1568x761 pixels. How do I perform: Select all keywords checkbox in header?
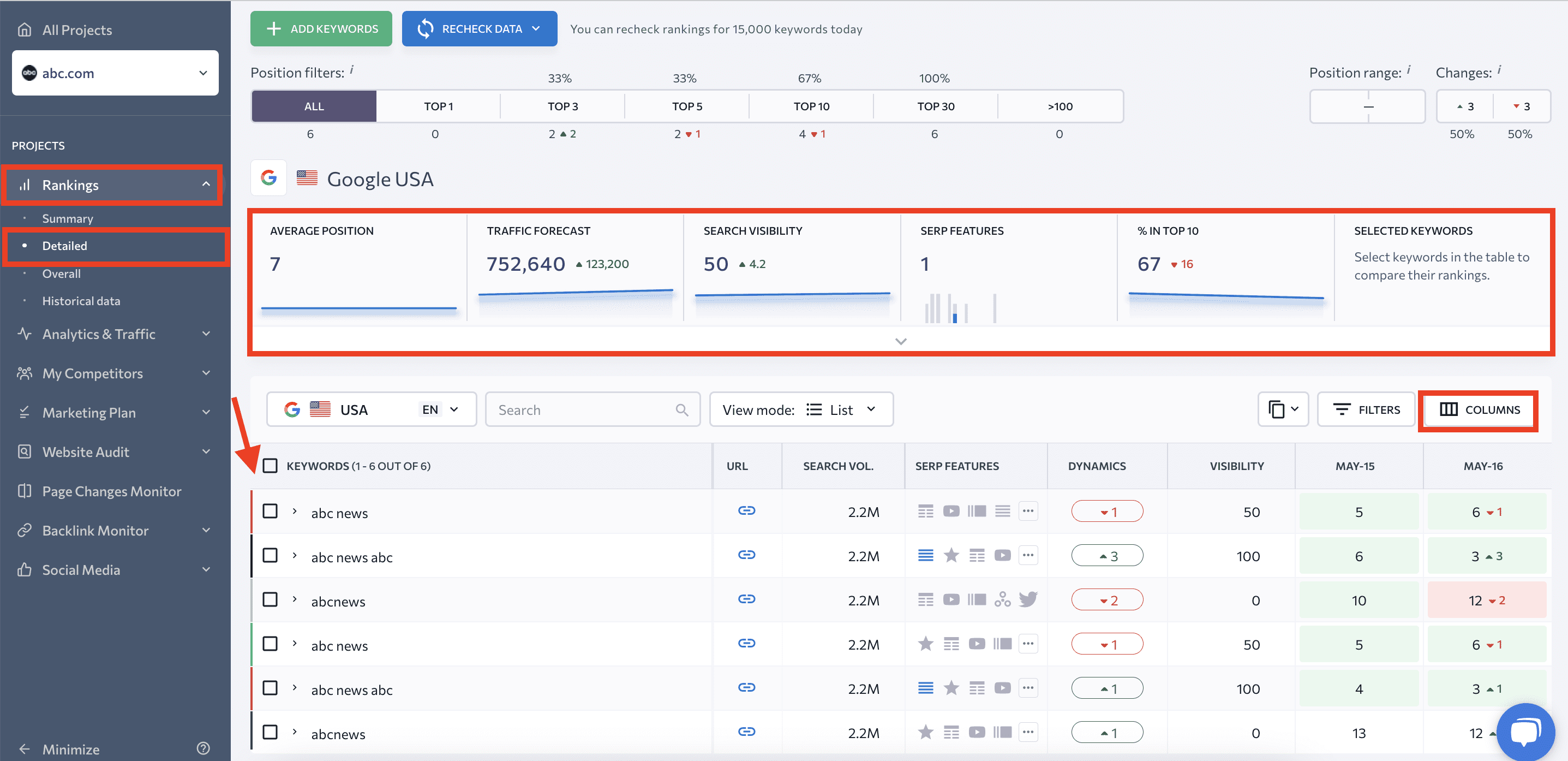click(x=270, y=466)
